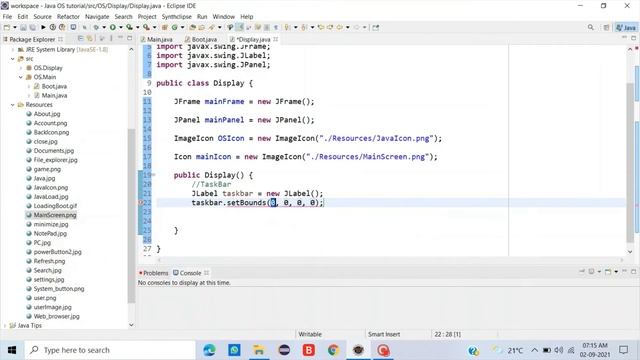Open the Run button dropdown arrow
The height and width of the screenshot is (360, 640).
click(120, 27)
